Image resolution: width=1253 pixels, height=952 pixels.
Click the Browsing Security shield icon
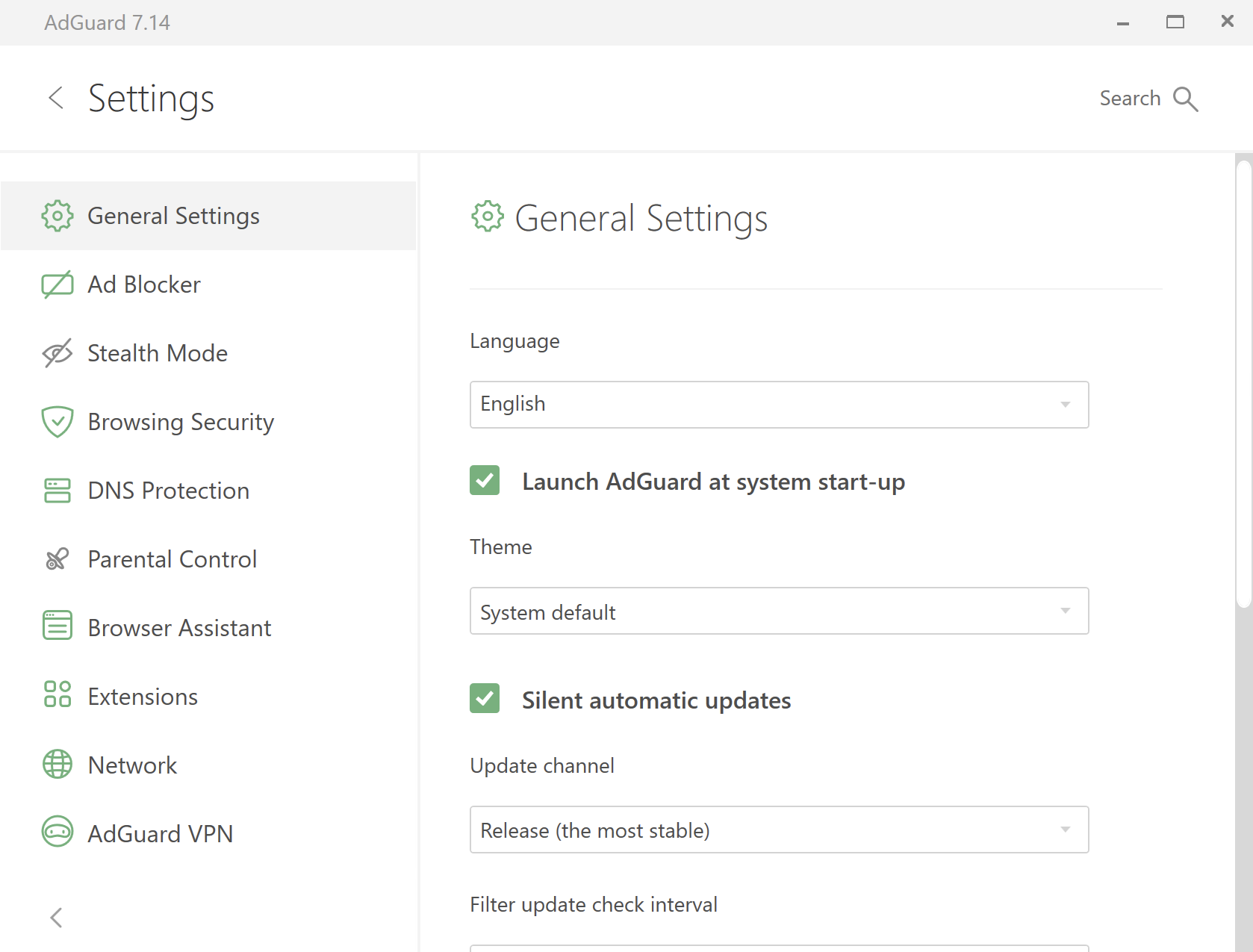(57, 422)
